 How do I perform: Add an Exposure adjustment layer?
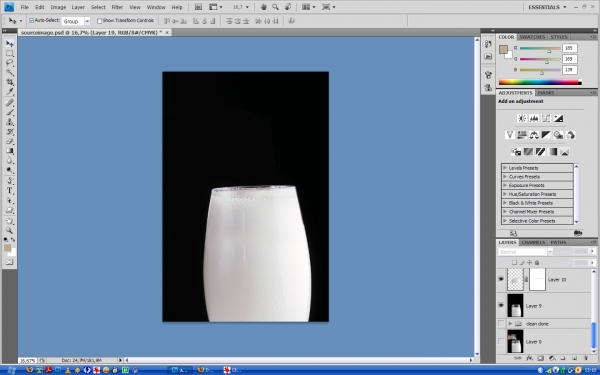click(x=558, y=118)
